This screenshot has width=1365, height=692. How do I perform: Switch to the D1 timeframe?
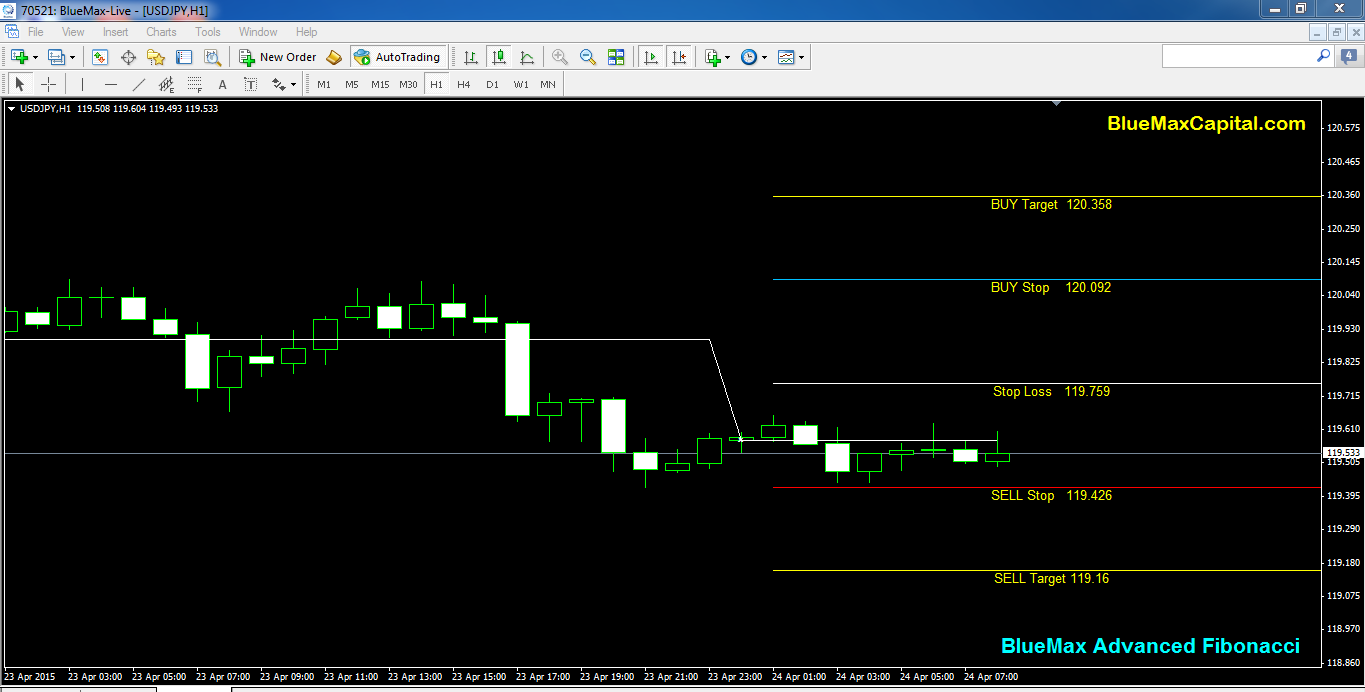tap(492, 84)
